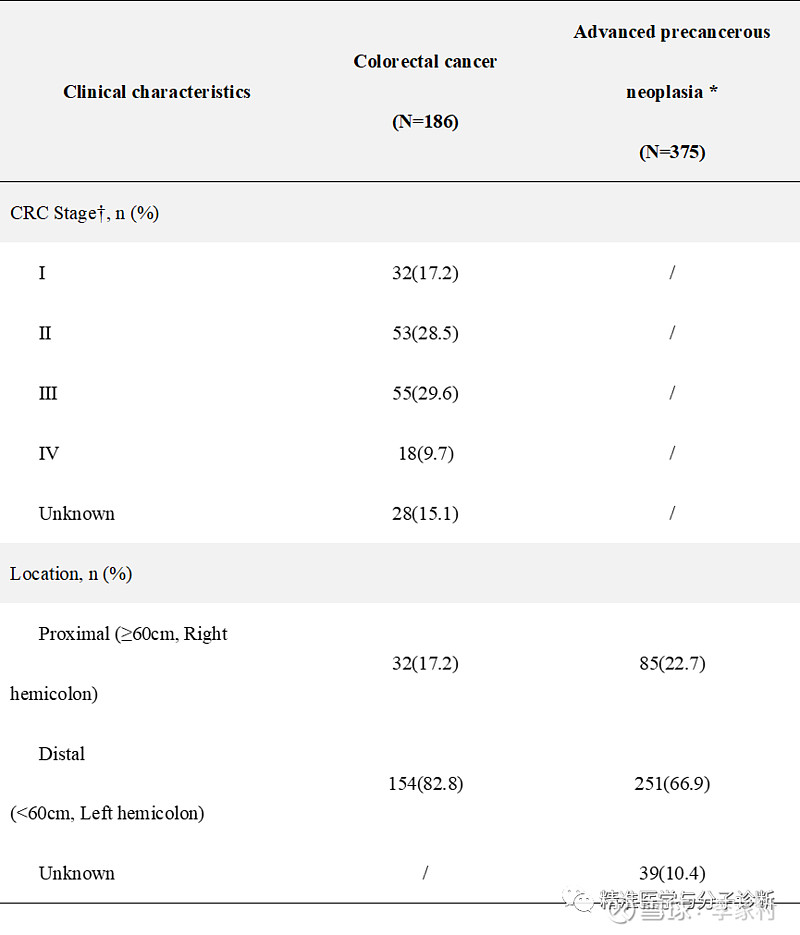
Task: Click the Clinical characteristics column header
Action: pos(157,92)
